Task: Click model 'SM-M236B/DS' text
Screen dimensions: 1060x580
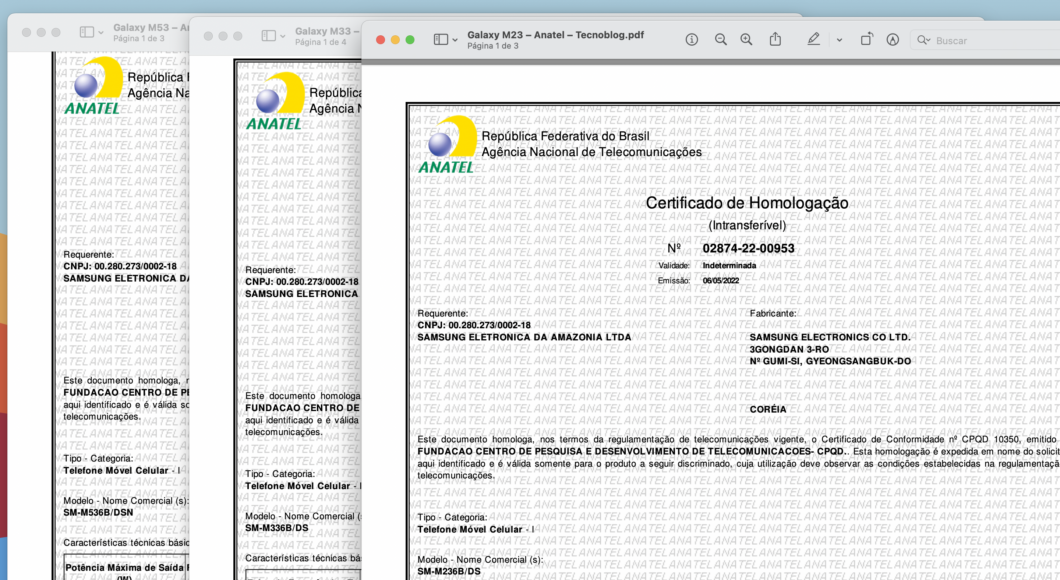Action: coord(449,571)
